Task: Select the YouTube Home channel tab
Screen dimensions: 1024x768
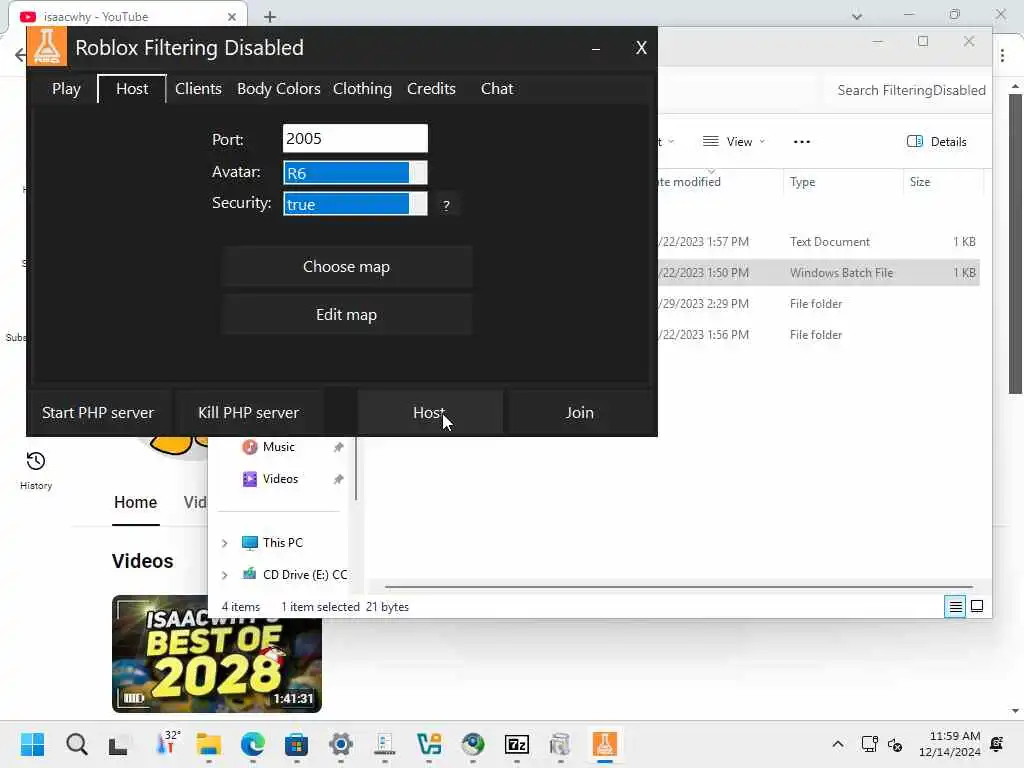Action: 135,503
